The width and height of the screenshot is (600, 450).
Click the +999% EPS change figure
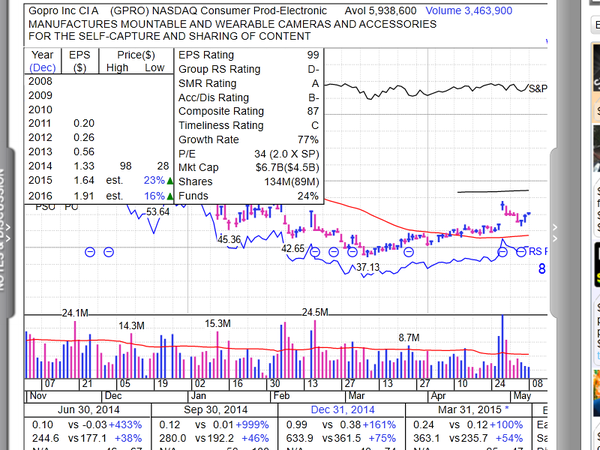click(x=252, y=425)
